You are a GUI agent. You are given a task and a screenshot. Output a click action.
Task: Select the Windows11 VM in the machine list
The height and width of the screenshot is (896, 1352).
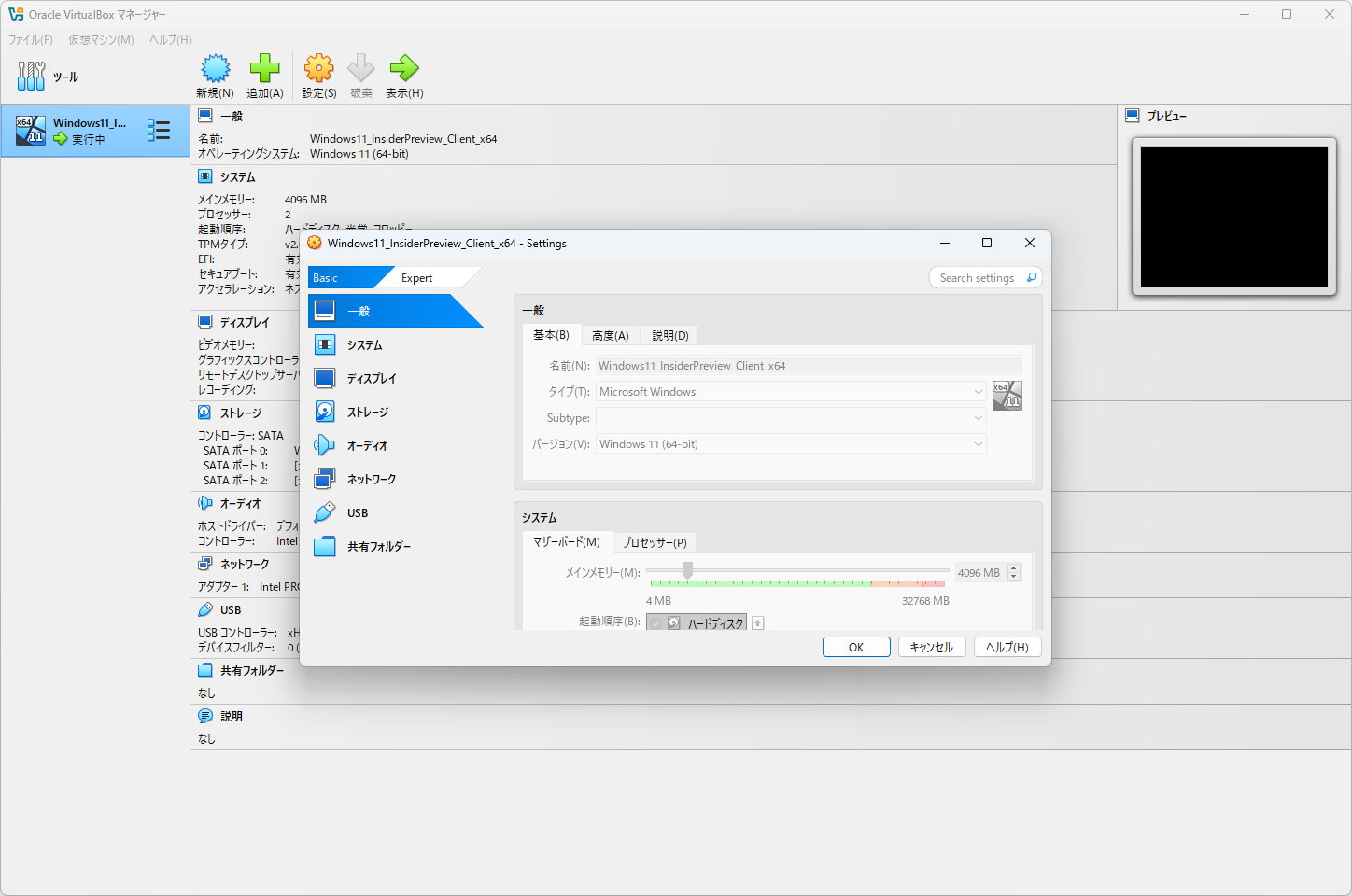94,131
